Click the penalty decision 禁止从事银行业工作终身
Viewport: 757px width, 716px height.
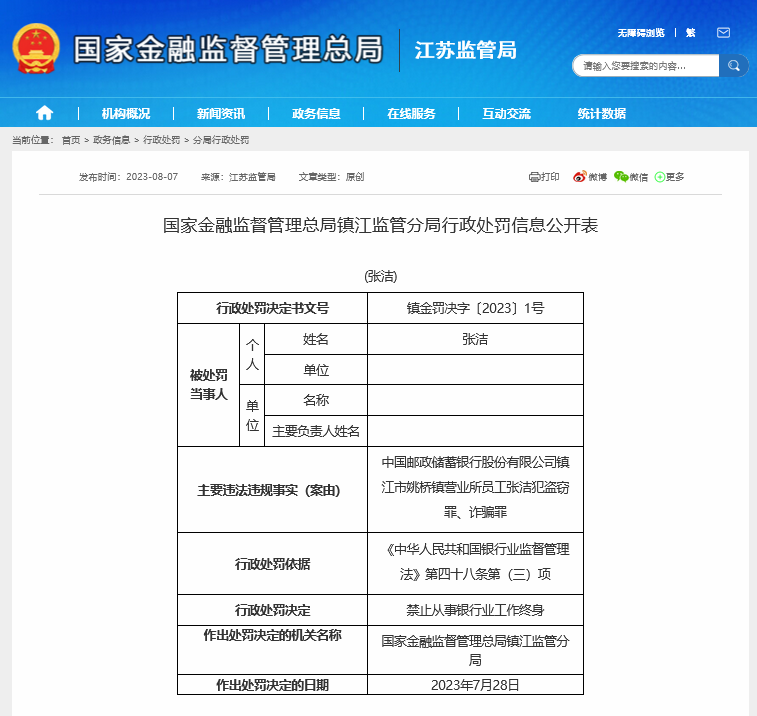point(476,610)
